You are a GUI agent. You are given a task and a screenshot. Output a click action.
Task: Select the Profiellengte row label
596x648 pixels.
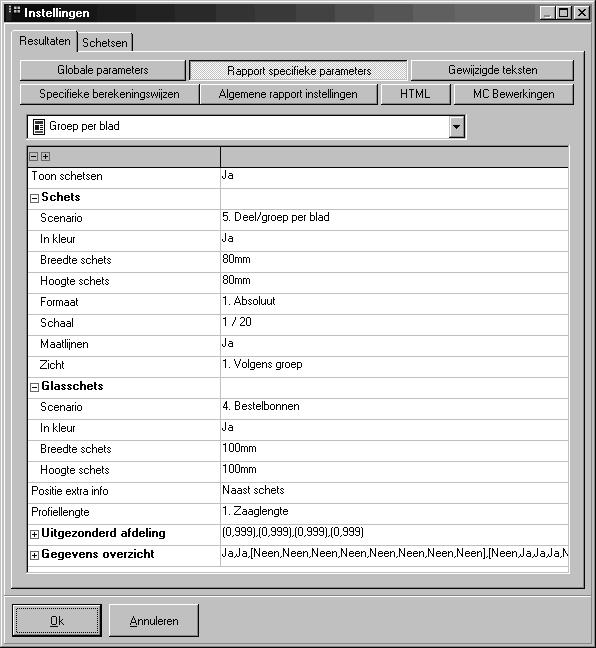click(x=60, y=512)
